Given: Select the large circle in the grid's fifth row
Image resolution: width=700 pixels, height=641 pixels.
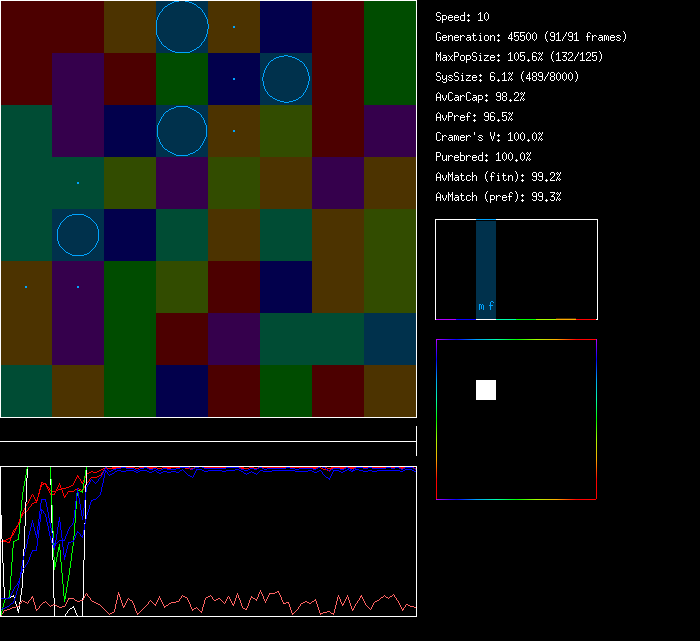Looking at the screenshot, I should pos(78,235).
